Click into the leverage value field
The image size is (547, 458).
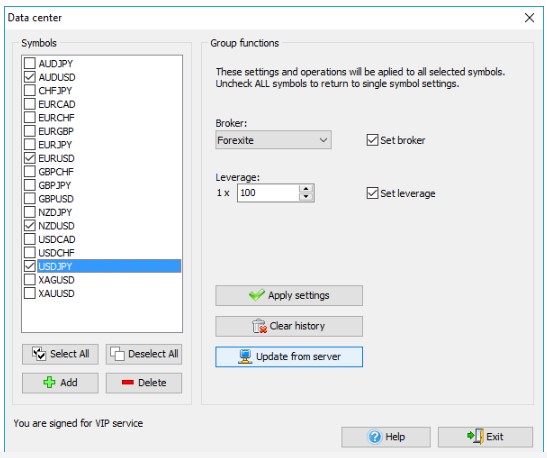[x=268, y=193]
